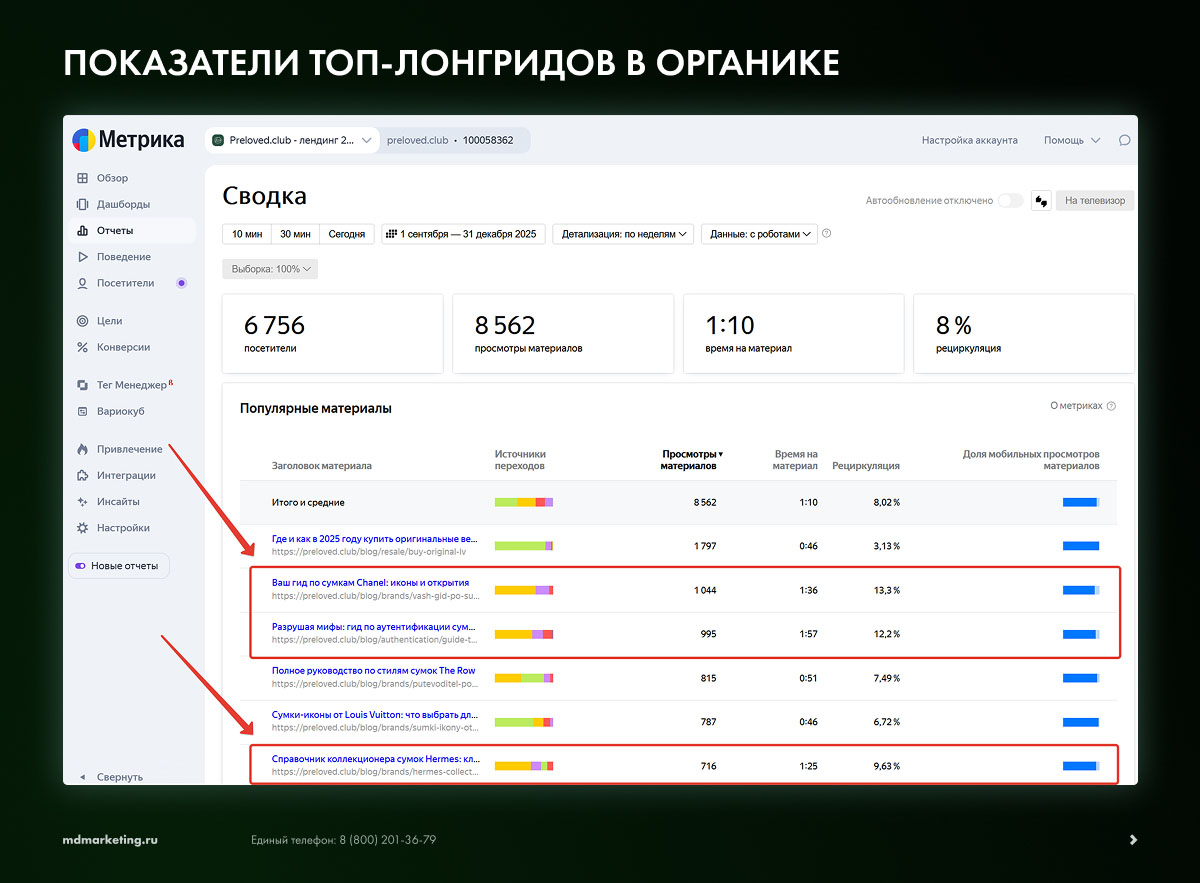1200x883 pixels.
Task: Open Дашборды via its sidebar icon
Action: point(82,204)
